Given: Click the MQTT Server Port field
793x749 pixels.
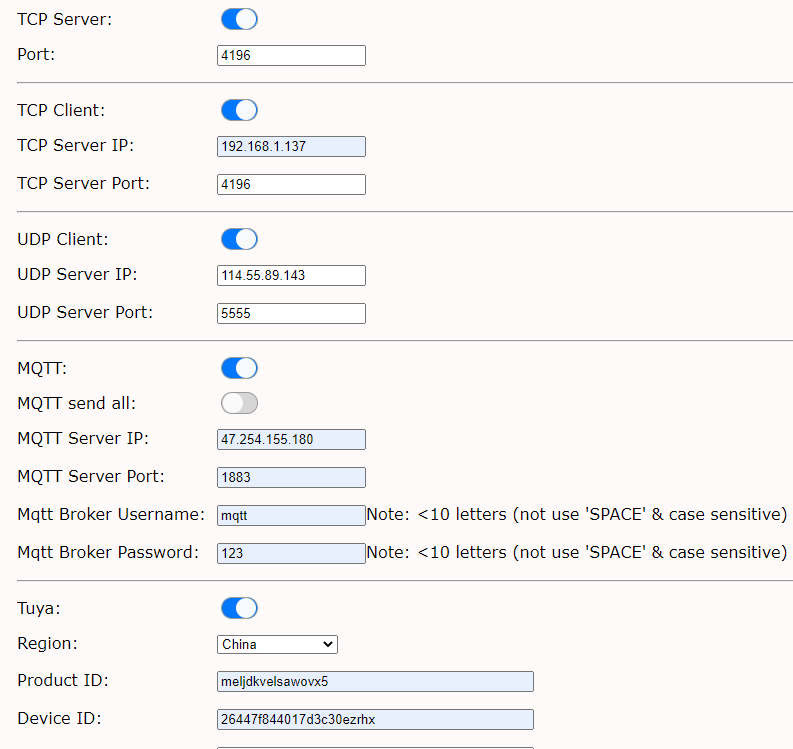Looking at the screenshot, I should point(291,478).
